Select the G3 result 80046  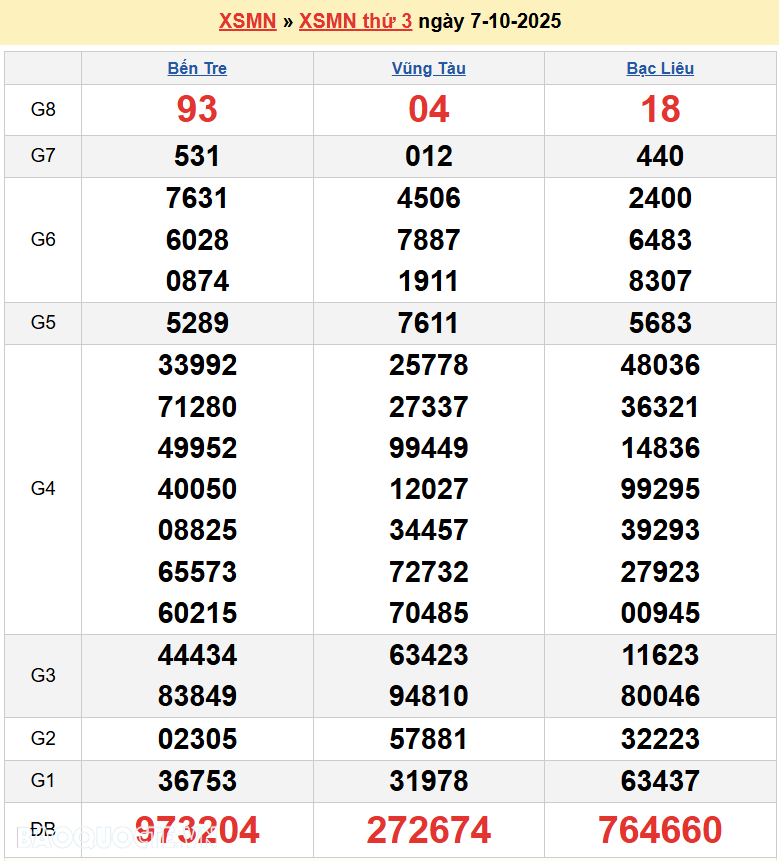click(x=660, y=696)
